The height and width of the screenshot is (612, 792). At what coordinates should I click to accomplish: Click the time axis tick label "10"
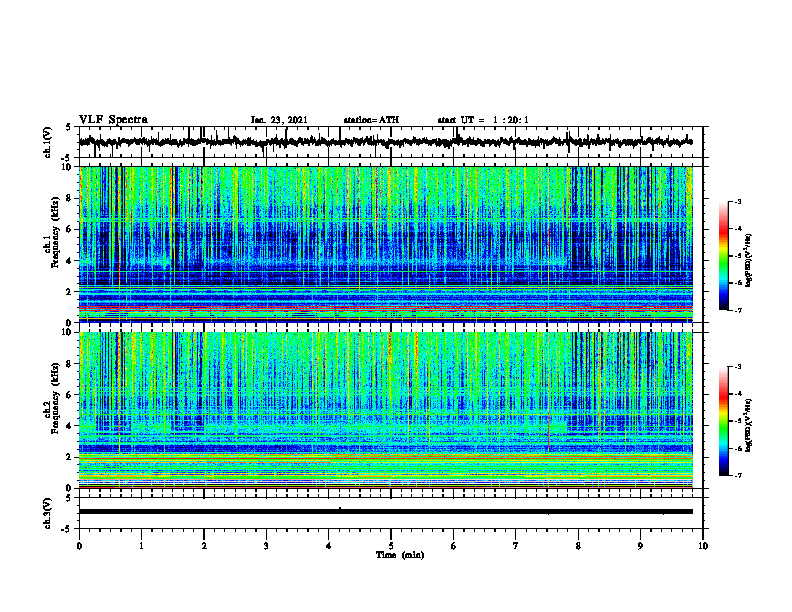point(703,546)
